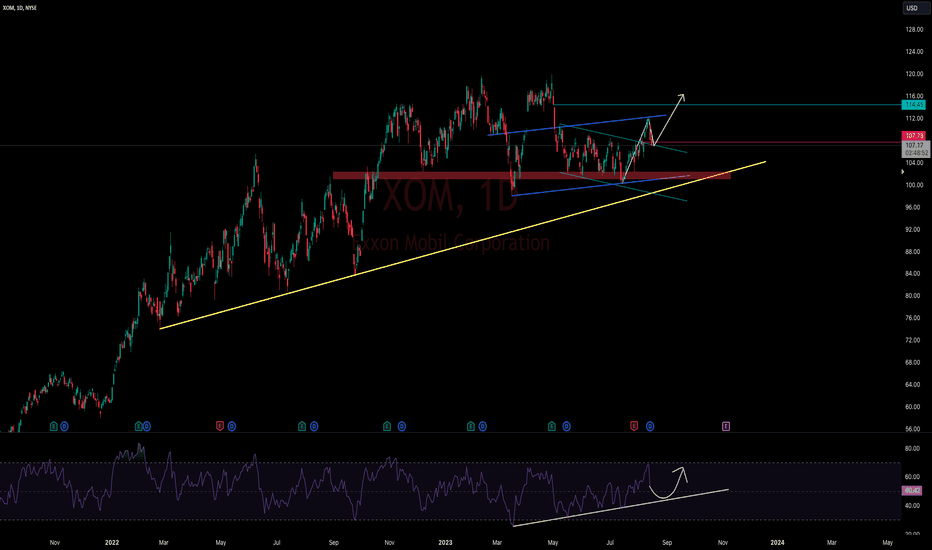
Task: Open green earnings marker before Sep 2022
Action: pos(302,426)
